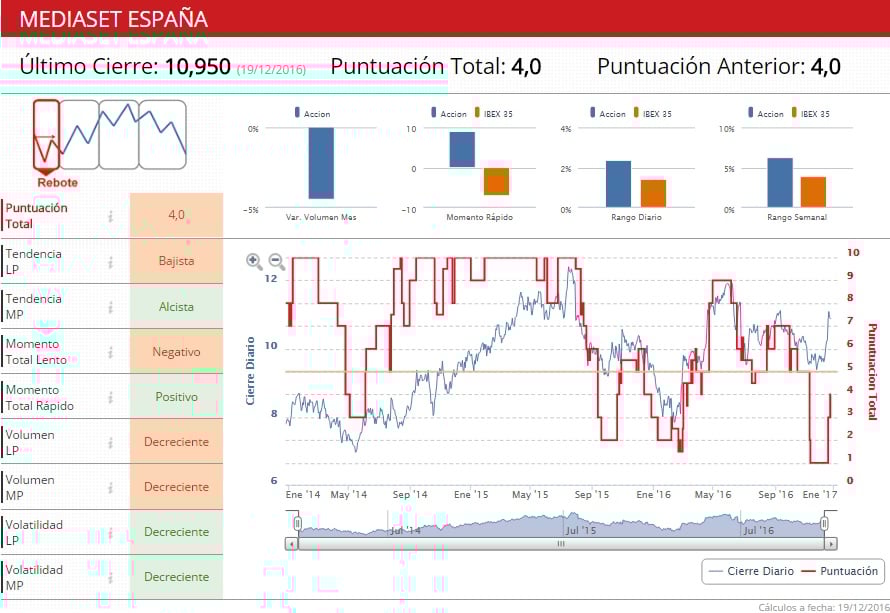Click the Jul '15 navigator label
The width and height of the screenshot is (890, 613).
click(581, 530)
